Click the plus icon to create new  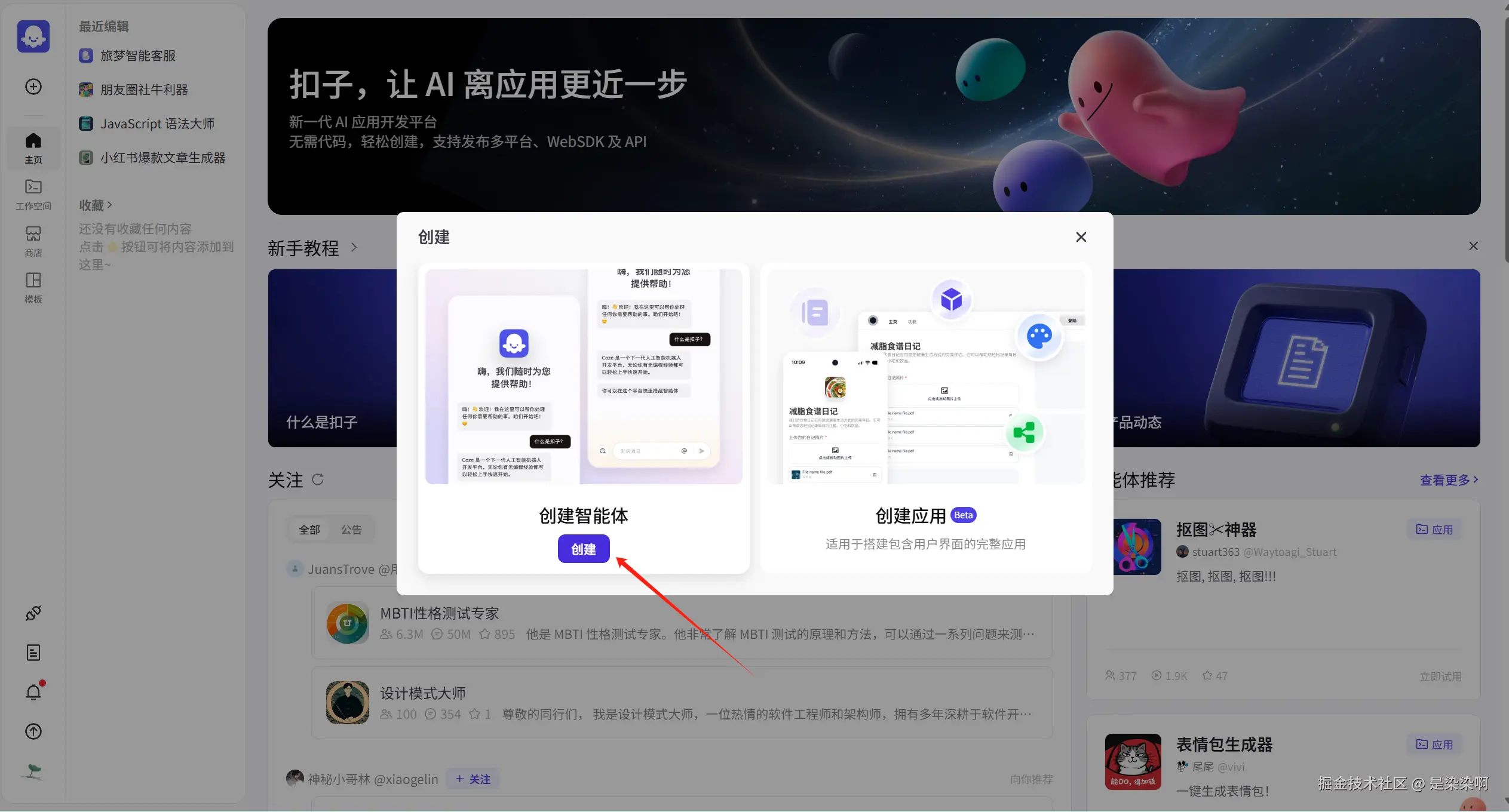point(33,86)
